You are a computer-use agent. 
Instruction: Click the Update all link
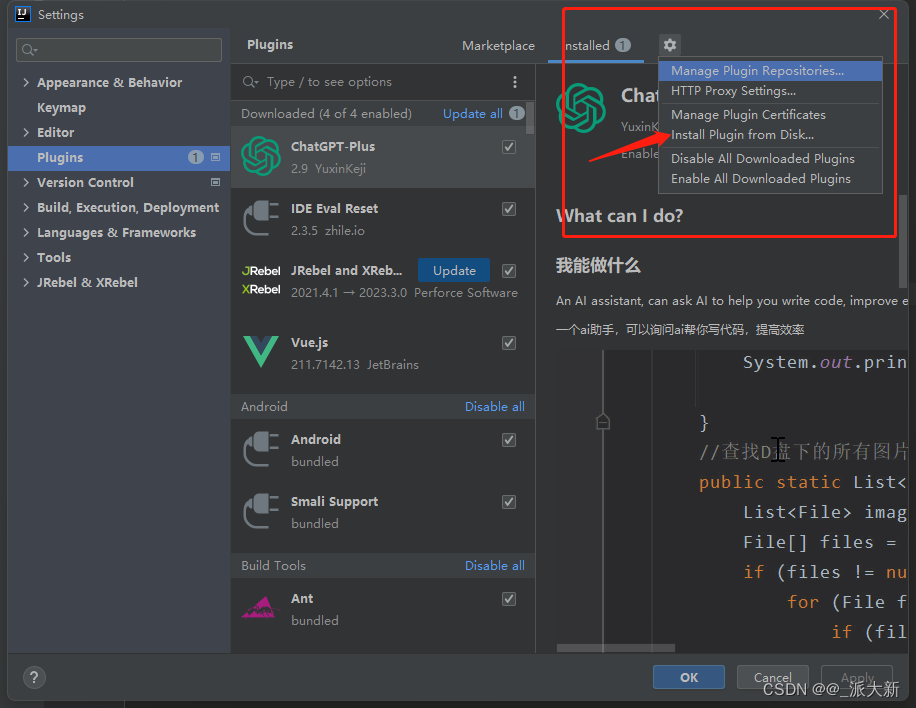(472, 113)
